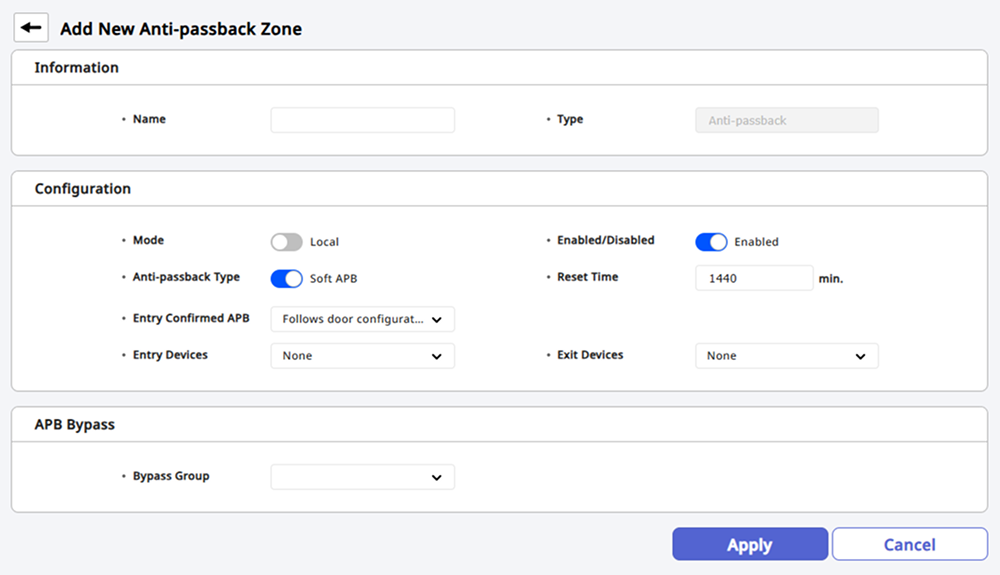
Task: Open the Exit Devices dropdown
Action: tap(786, 356)
